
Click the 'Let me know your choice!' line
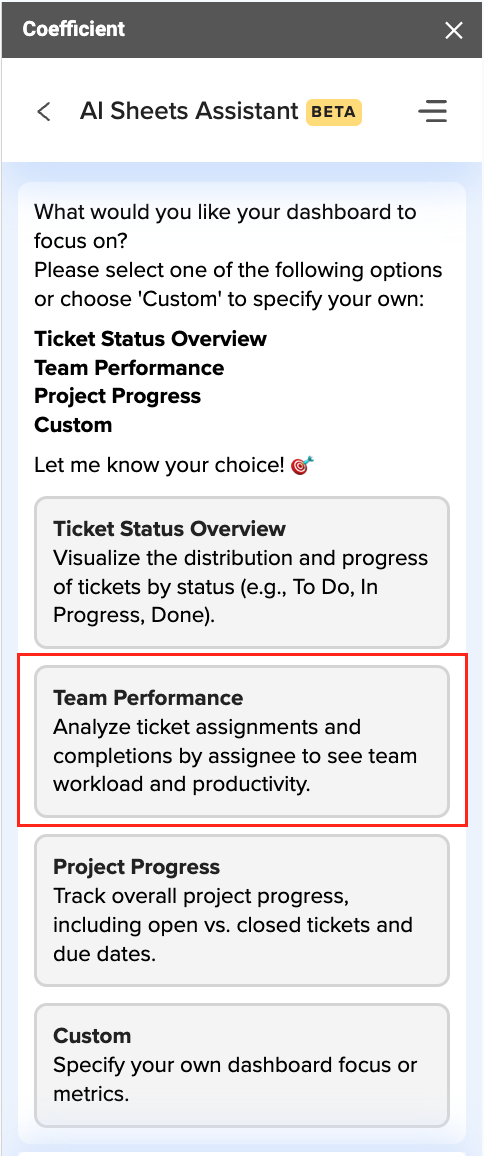(159, 466)
